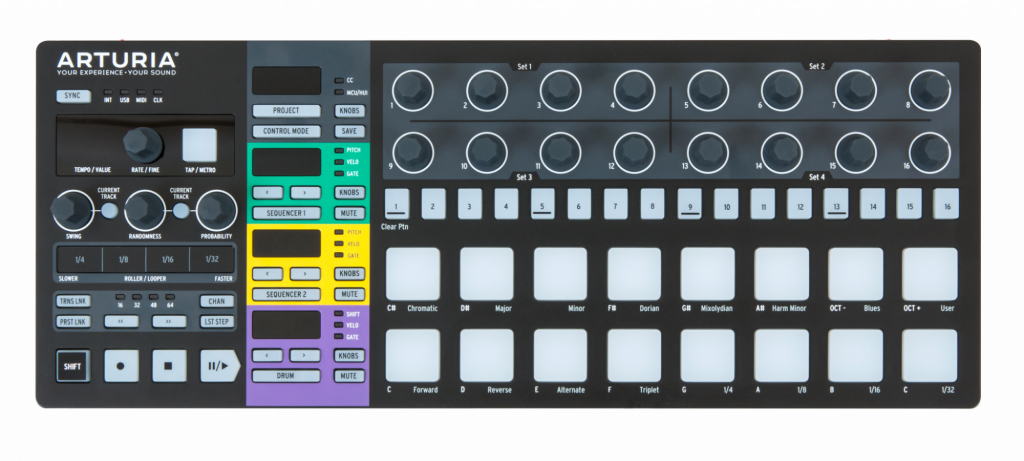1024x461 pixels.
Task: Click the Drum next pattern arrow
Action: pos(306,356)
